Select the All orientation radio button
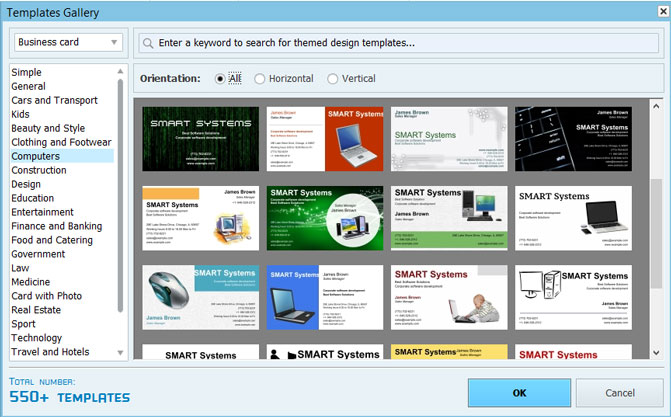Screen dimensions: 671x417 click(x=220, y=79)
